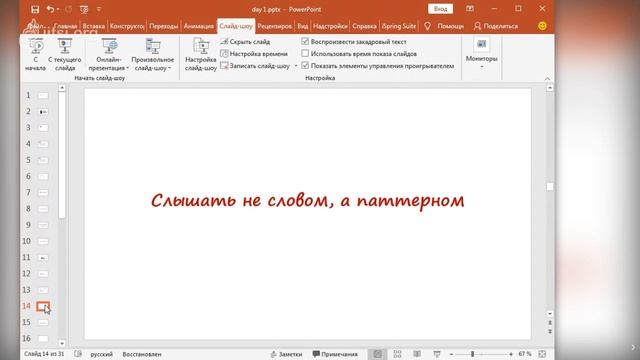Open the Вставка tab

pos(93,26)
